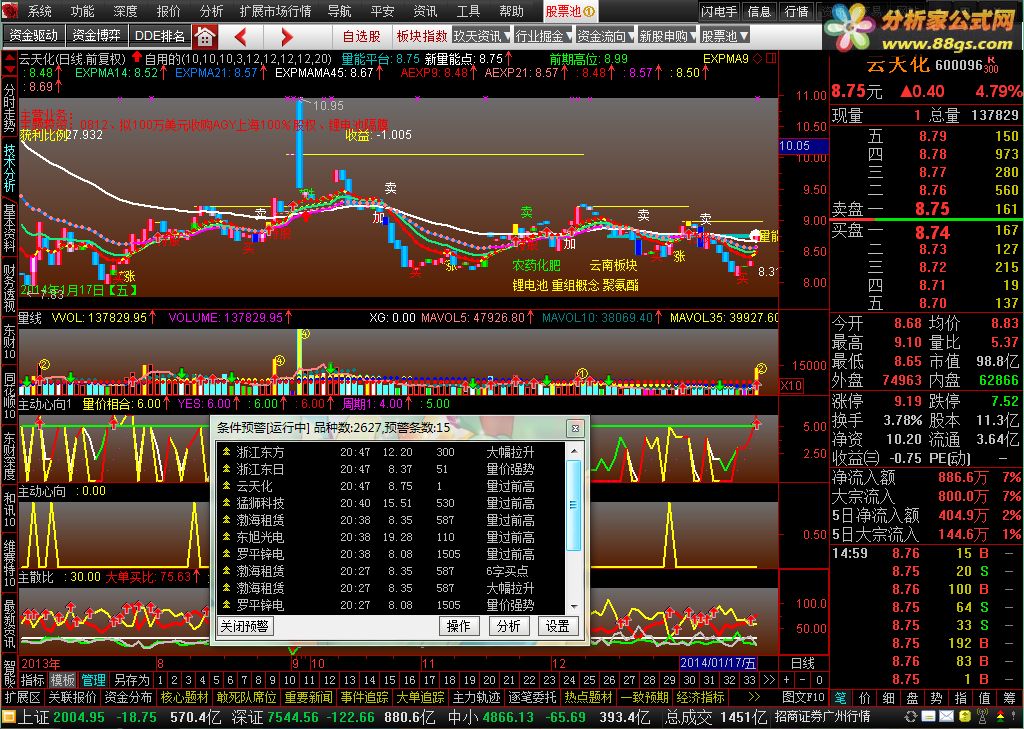The height and width of the screenshot is (729, 1024).
Task: Click the DDE排名 toolbar button
Action: (x=160, y=36)
